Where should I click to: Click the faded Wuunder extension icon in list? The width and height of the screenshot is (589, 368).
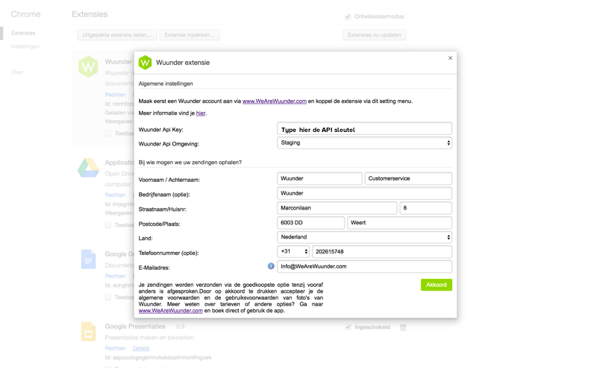coord(88,67)
